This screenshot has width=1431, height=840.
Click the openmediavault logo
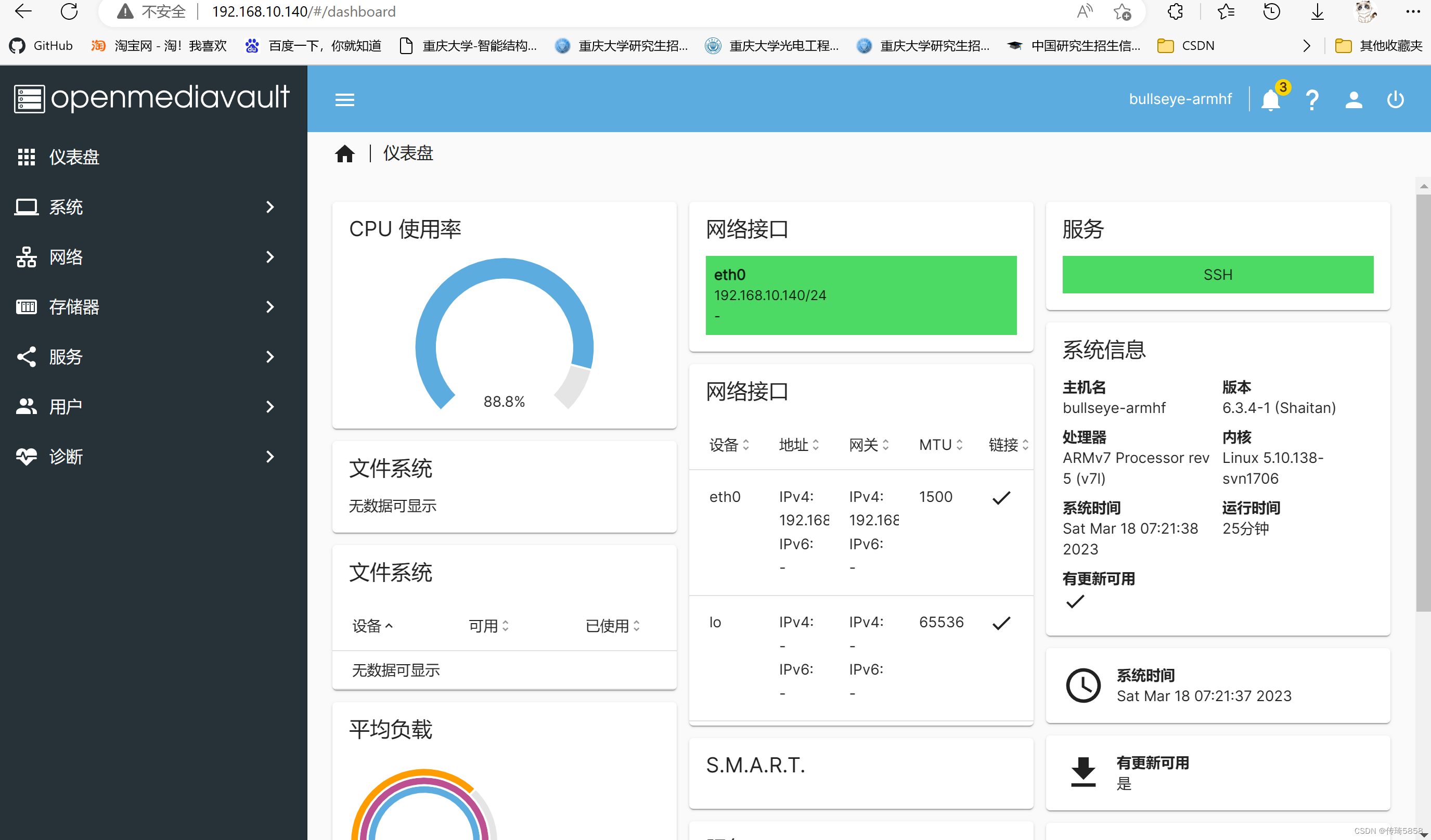152,98
